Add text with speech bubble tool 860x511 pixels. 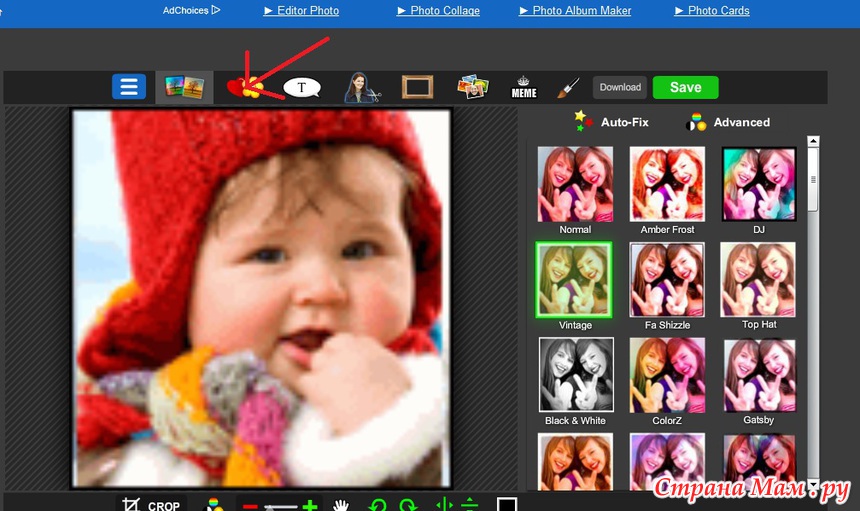302,88
